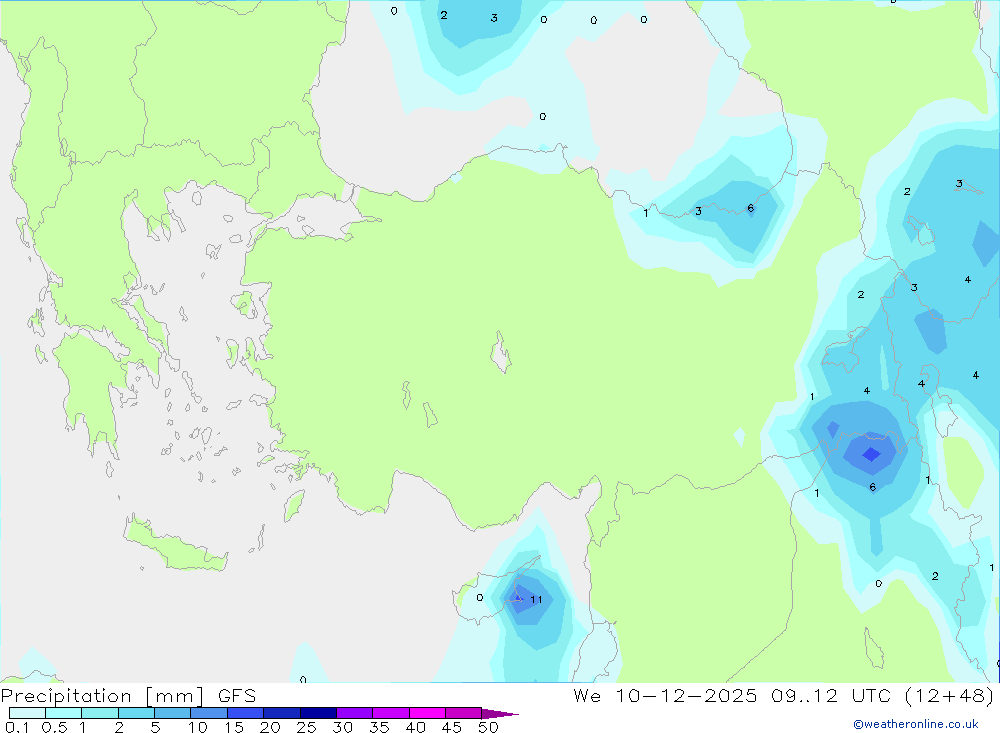The width and height of the screenshot is (1000, 733).
Task: Click the 30–35 mm legend swatch
Action: [355, 713]
